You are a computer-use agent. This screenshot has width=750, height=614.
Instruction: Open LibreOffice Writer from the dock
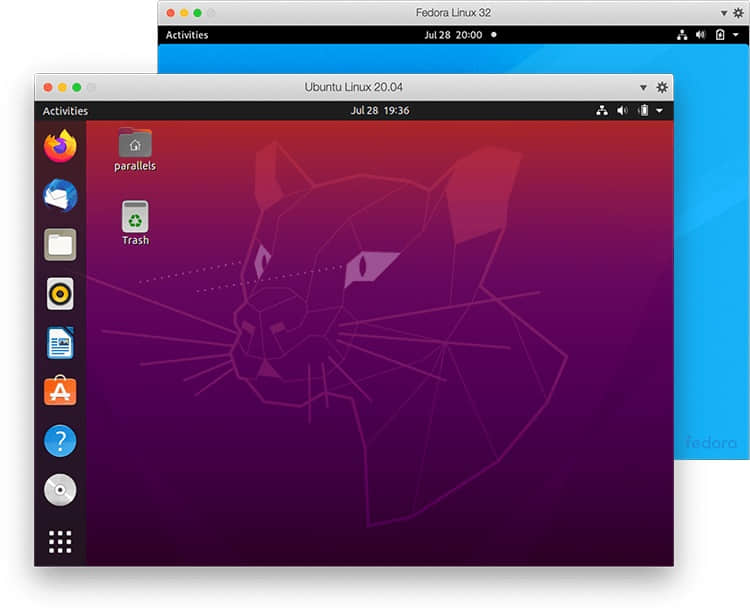(60, 342)
